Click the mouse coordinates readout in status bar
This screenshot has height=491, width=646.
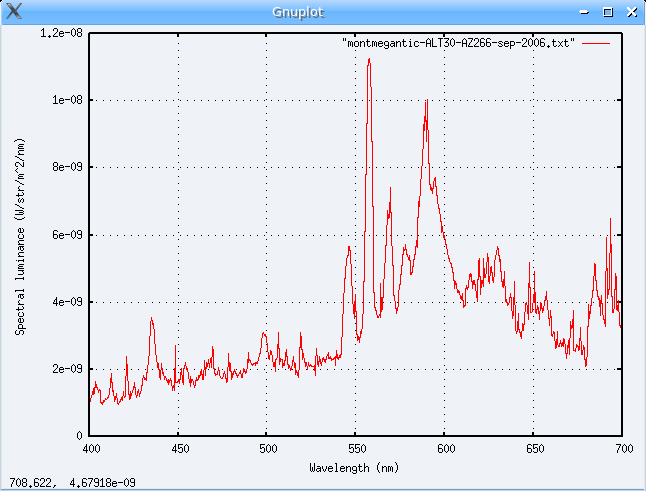(x=72, y=482)
